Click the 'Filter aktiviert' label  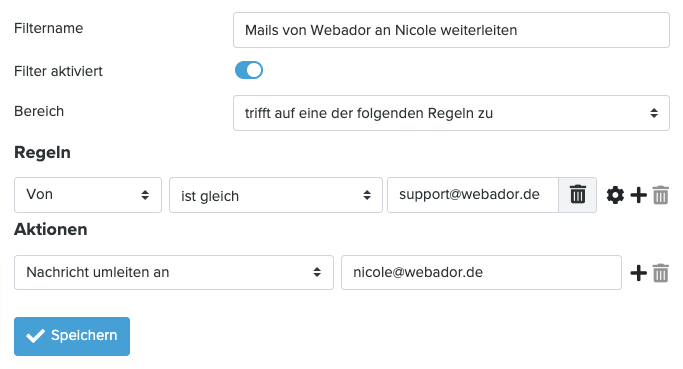coord(58,71)
